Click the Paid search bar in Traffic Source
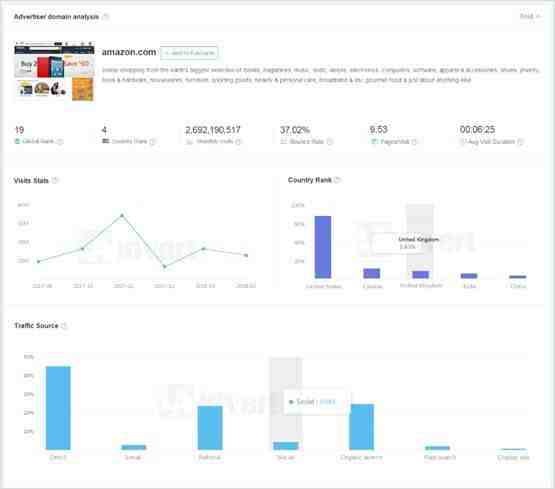555x489 pixels. (437, 448)
